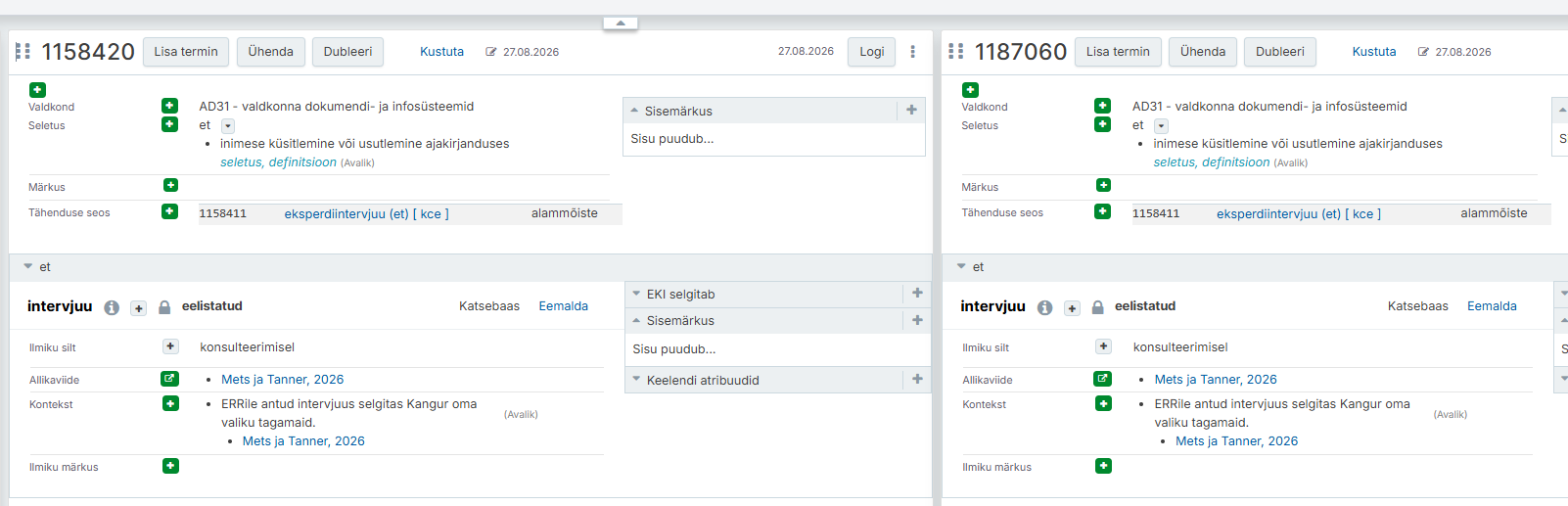Open the et language dropdown in 1158420's Seletus
Screen dimensions: 1568x506
228,126
